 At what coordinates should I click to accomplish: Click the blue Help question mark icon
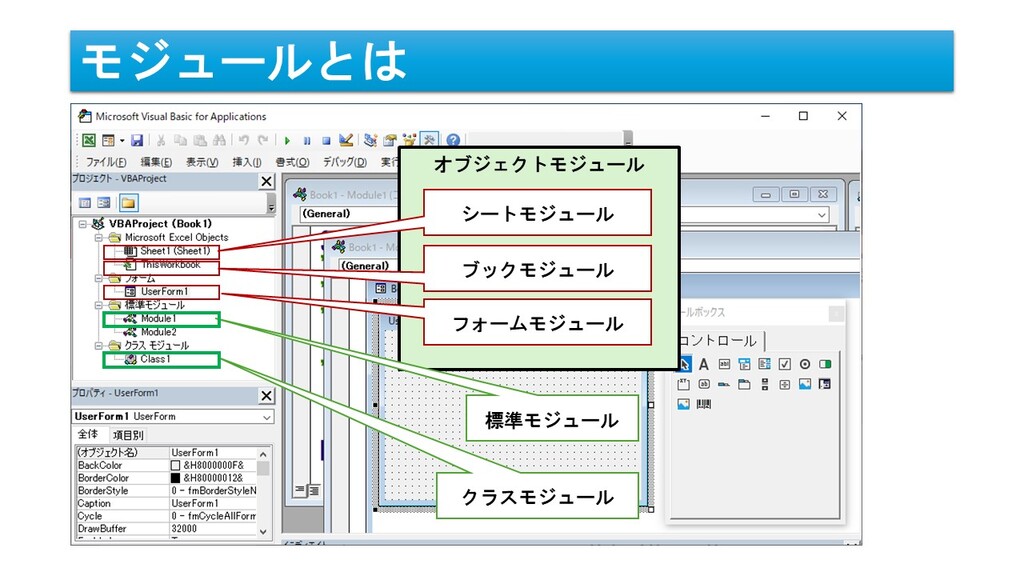click(453, 140)
